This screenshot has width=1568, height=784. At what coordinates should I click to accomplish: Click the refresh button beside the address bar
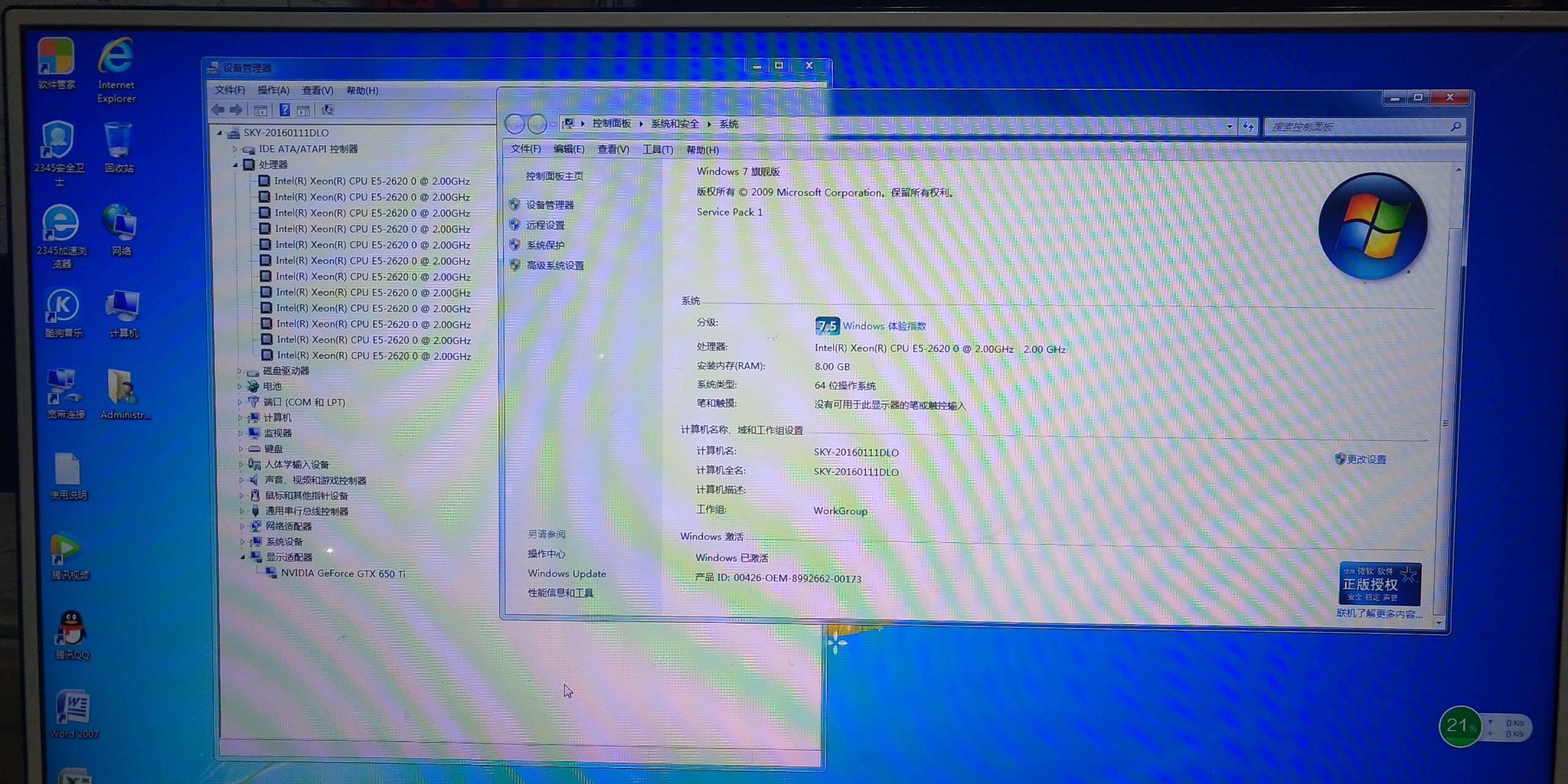click(x=1248, y=126)
